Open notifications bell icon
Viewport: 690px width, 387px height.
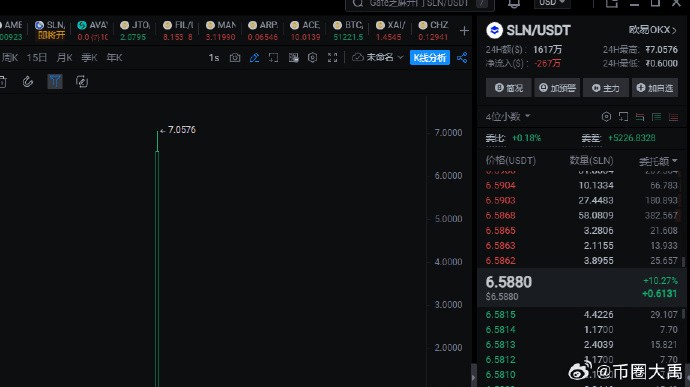514,4
